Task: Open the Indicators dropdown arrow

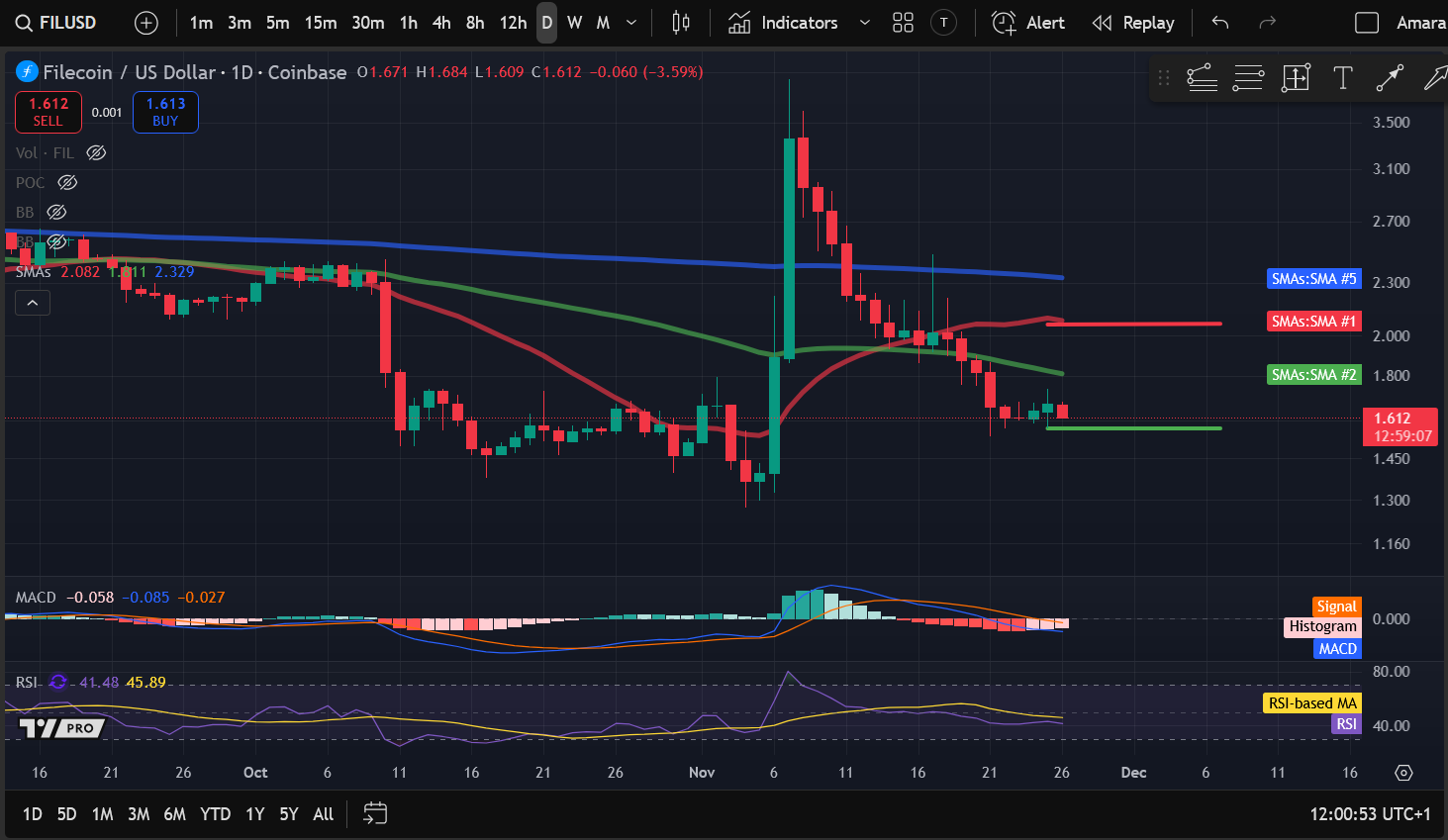Action: 865,22
